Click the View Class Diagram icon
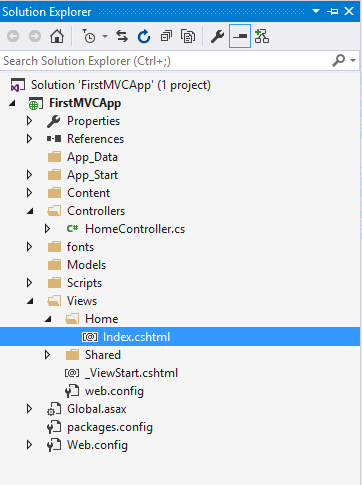 (x=262, y=36)
